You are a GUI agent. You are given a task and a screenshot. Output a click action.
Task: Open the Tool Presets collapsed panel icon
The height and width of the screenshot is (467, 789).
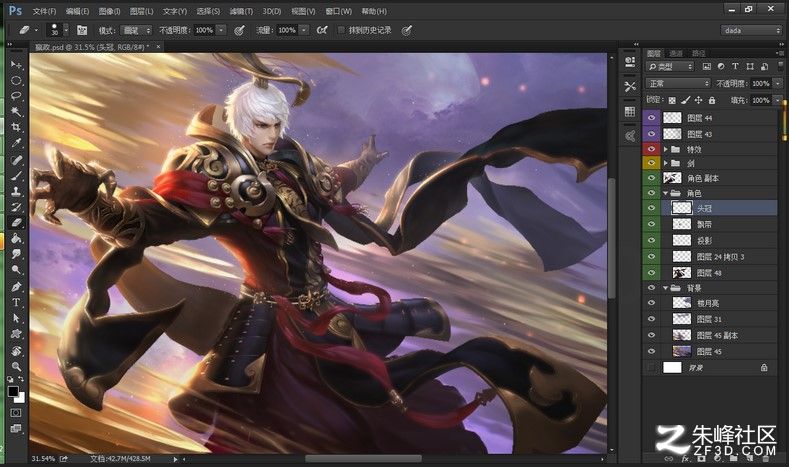pos(630,87)
